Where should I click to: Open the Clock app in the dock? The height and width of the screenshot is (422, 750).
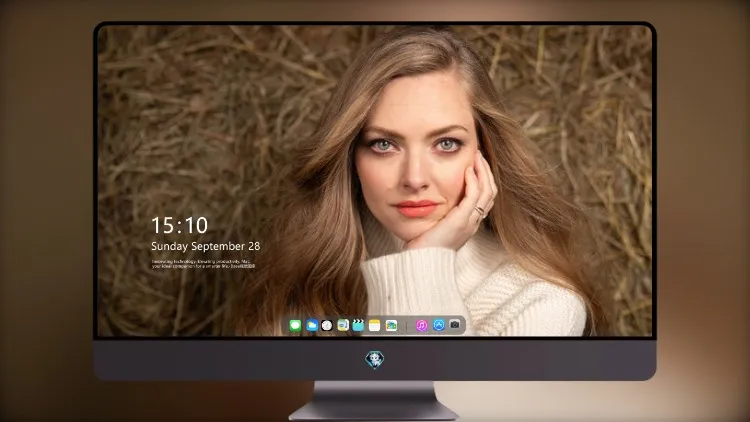327,326
